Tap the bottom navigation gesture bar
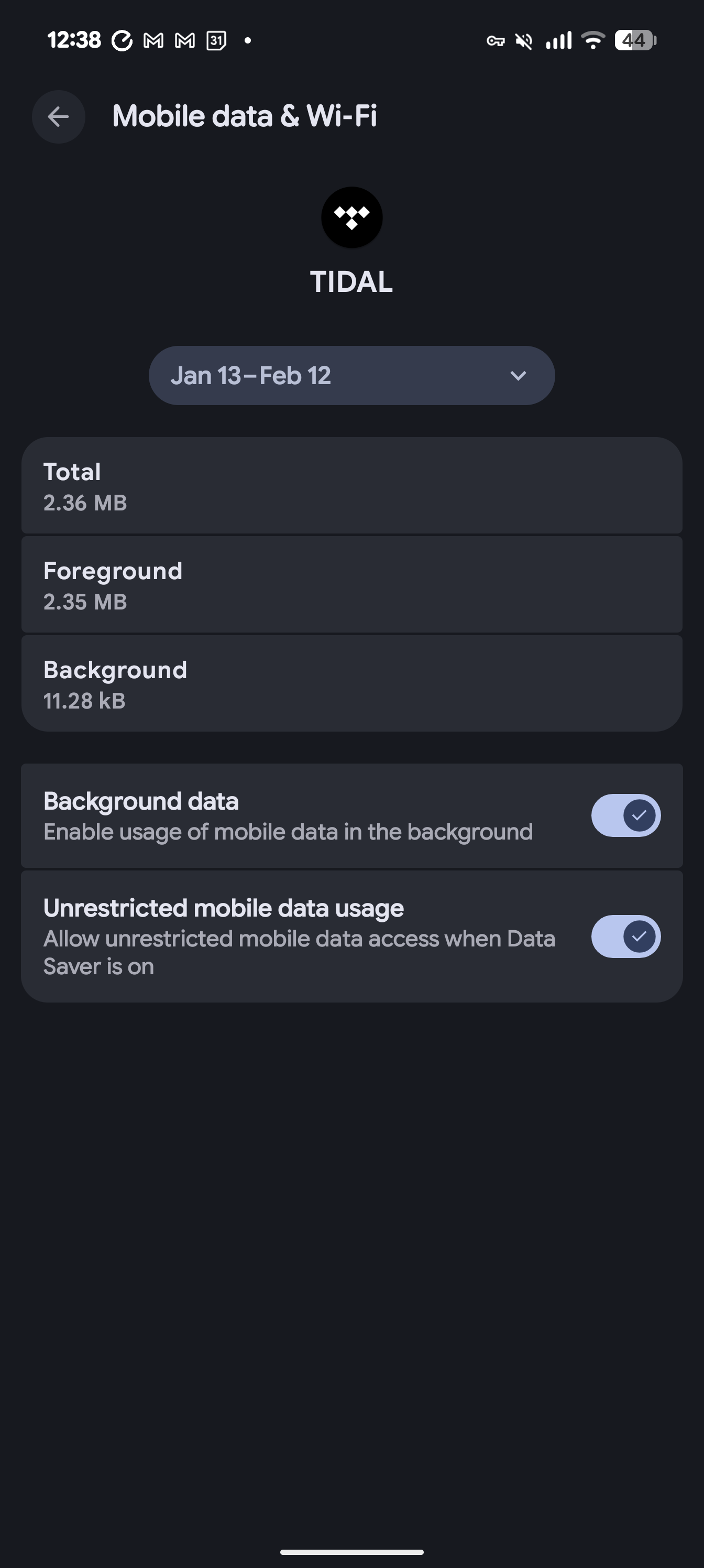 pyautogui.click(x=351, y=1552)
